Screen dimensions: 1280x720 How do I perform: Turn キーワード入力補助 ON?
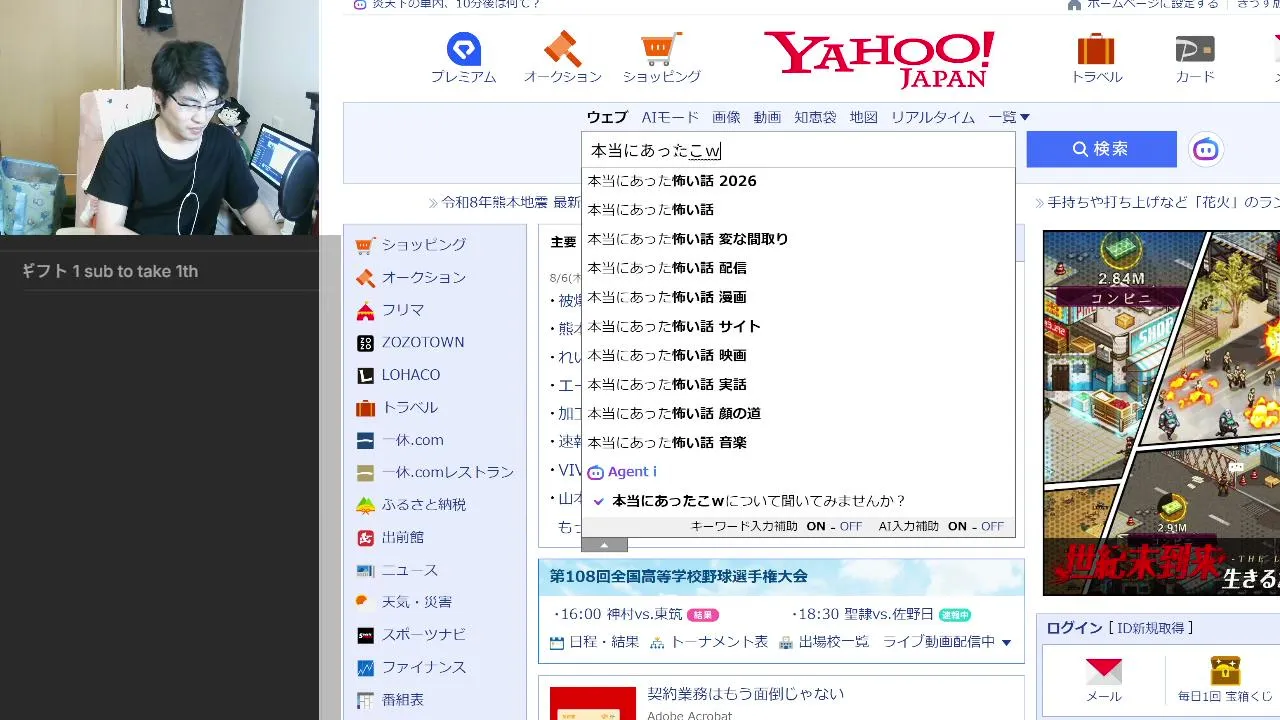(816, 527)
